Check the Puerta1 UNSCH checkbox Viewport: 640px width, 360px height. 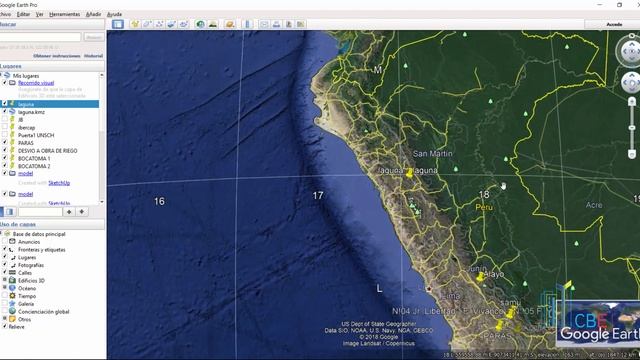coord(5,135)
